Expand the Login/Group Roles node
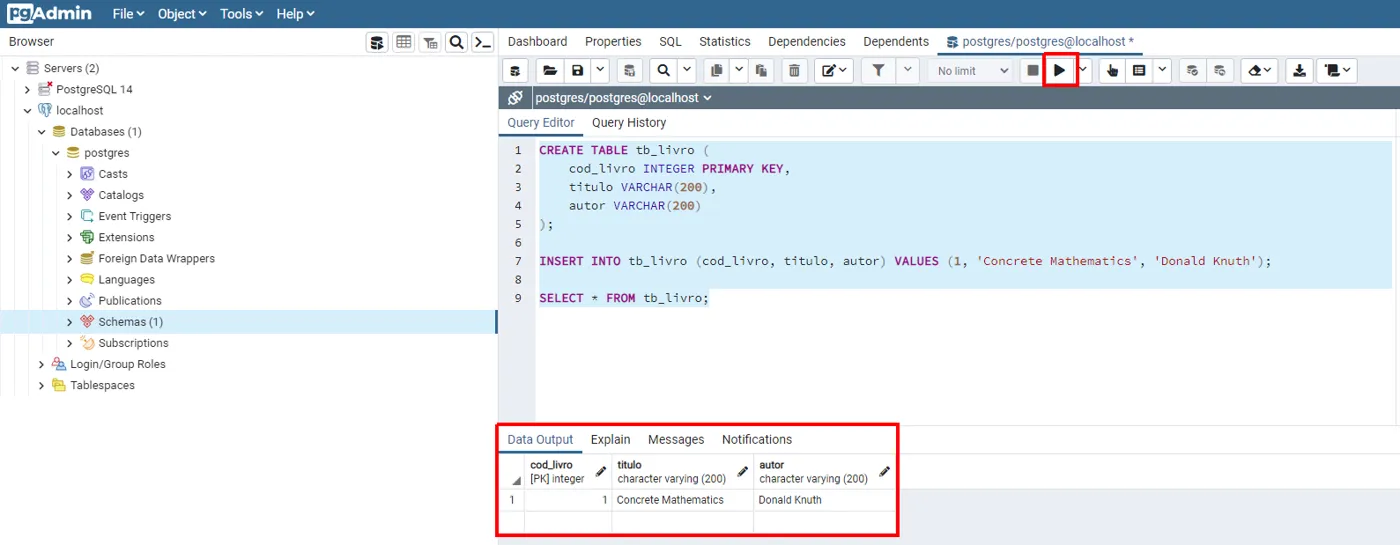Screen dimensions: 1400x545 (42, 364)
